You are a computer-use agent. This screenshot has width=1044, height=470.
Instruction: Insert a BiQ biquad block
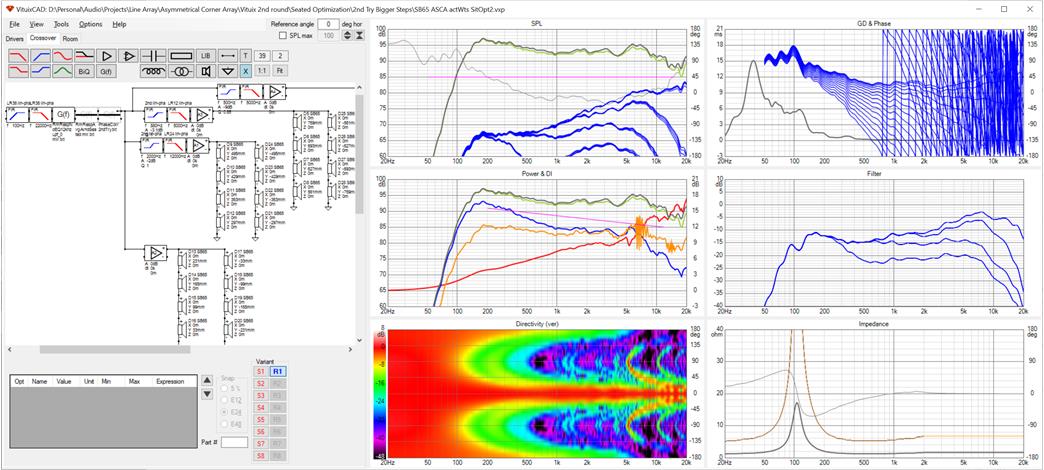[x=84, y=71]
